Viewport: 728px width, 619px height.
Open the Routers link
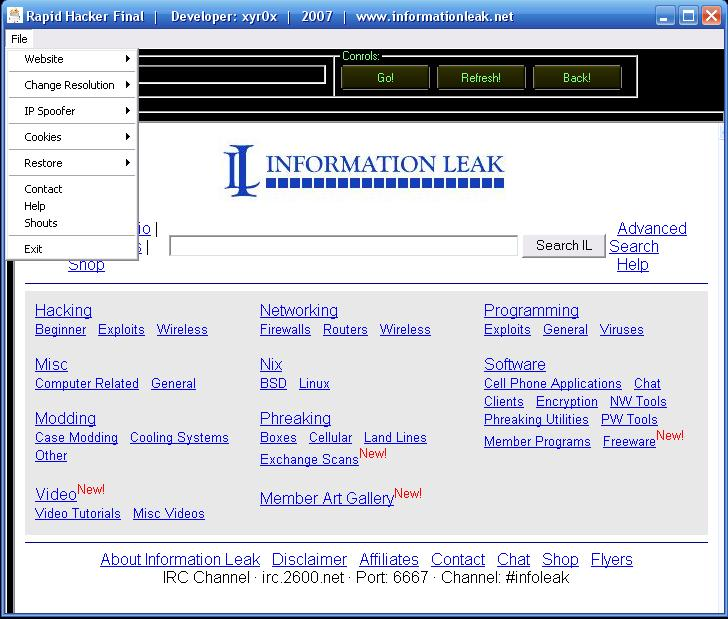pos(345,330)
